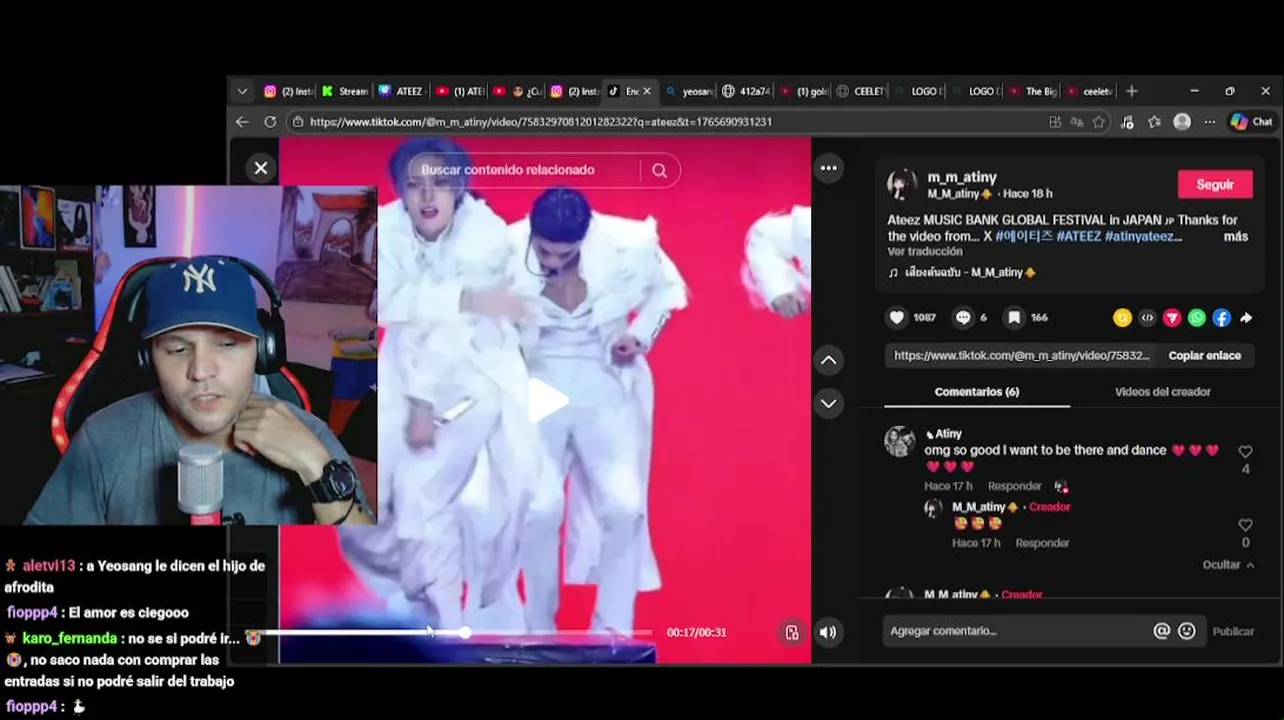Like the M_M_atiny creator reply heart

pos(1245,525)
